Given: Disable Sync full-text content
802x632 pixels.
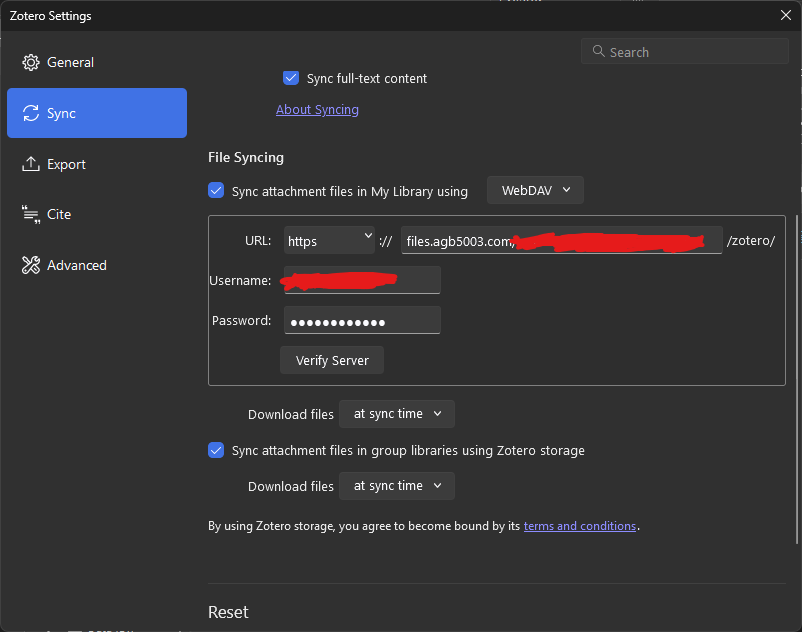Looking at the screenshot, I should click(x=291, y=77).
